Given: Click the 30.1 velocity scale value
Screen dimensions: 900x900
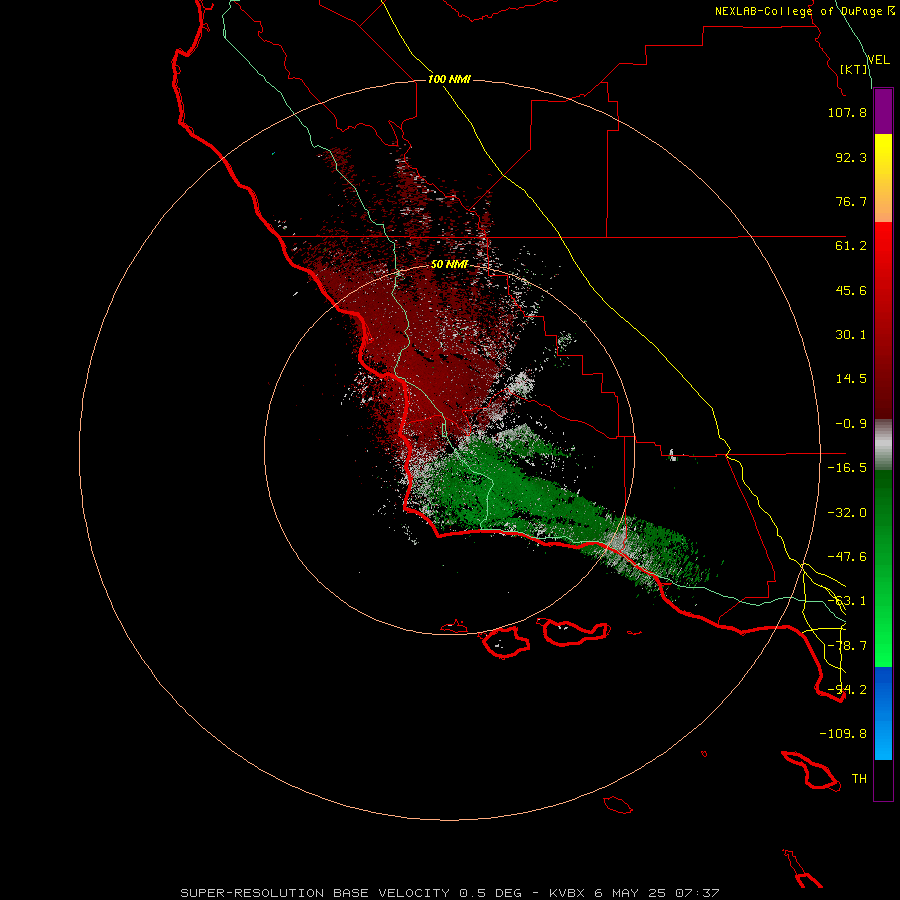Looking at the screenshot, I should [x=851, y=335].
